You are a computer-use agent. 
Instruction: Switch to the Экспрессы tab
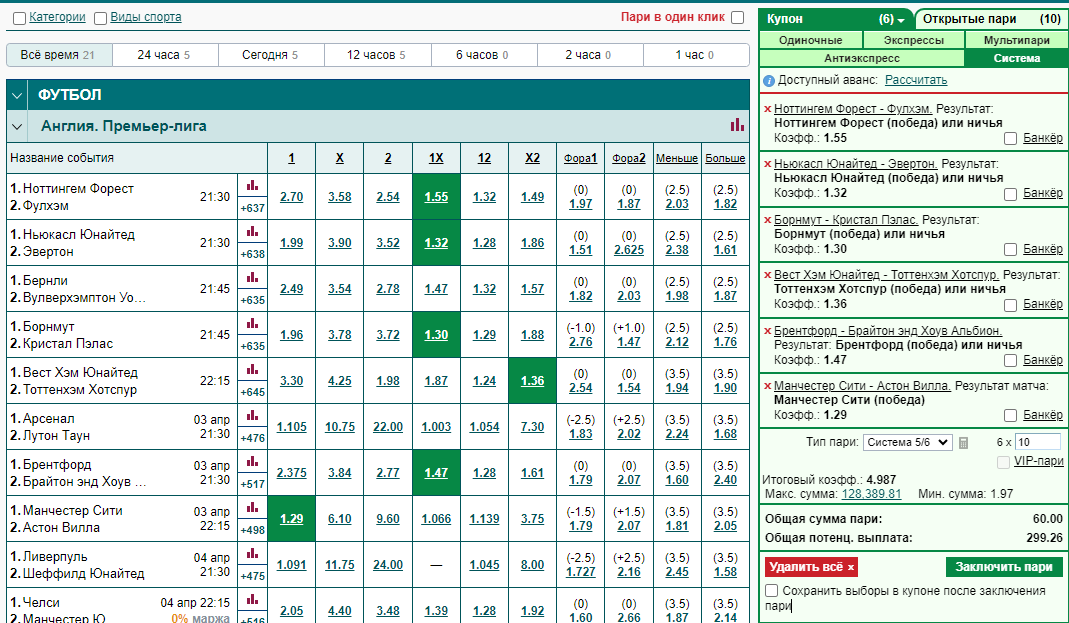pos(914,40)
